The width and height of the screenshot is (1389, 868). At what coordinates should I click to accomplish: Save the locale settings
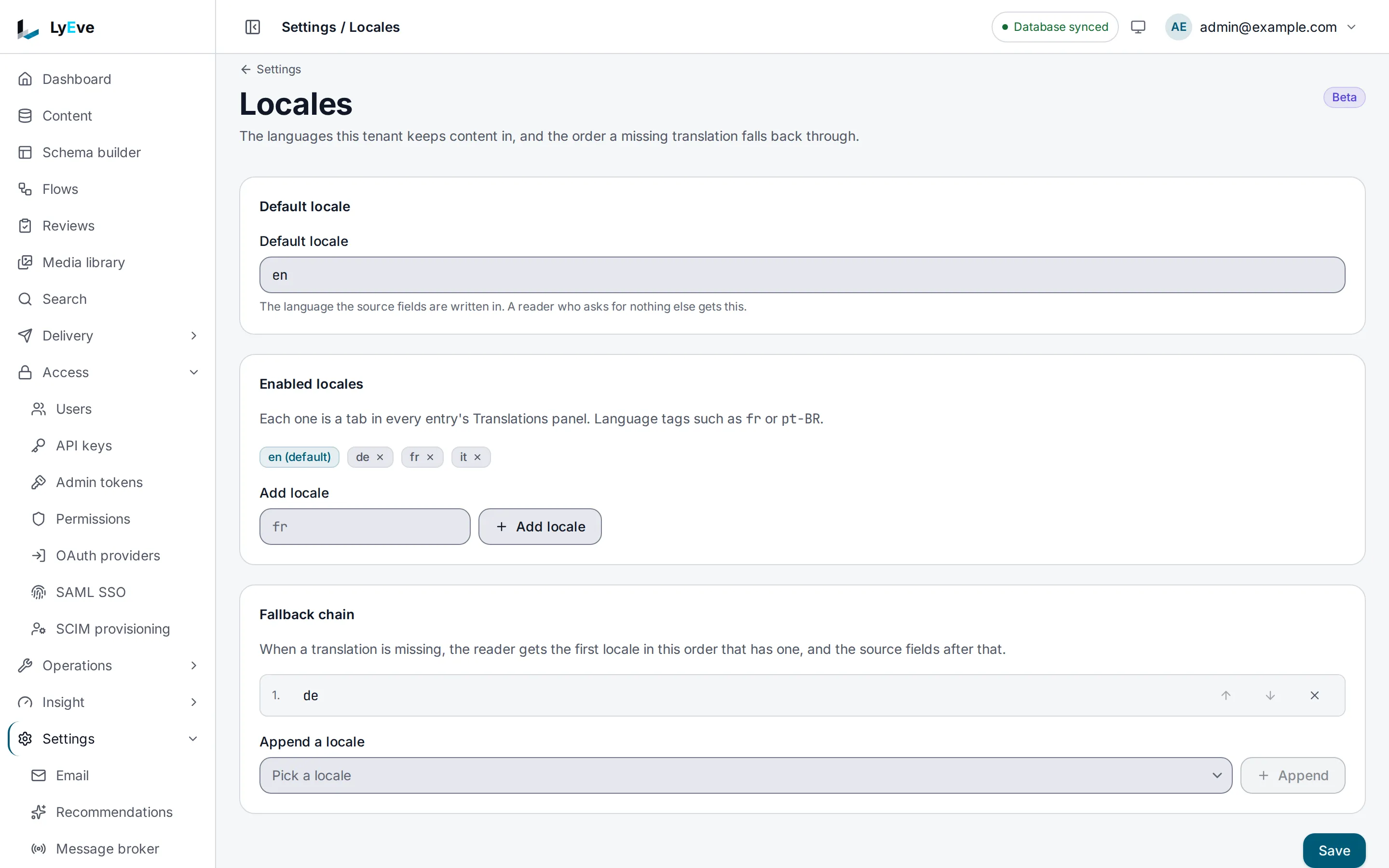click(1334, 851)
